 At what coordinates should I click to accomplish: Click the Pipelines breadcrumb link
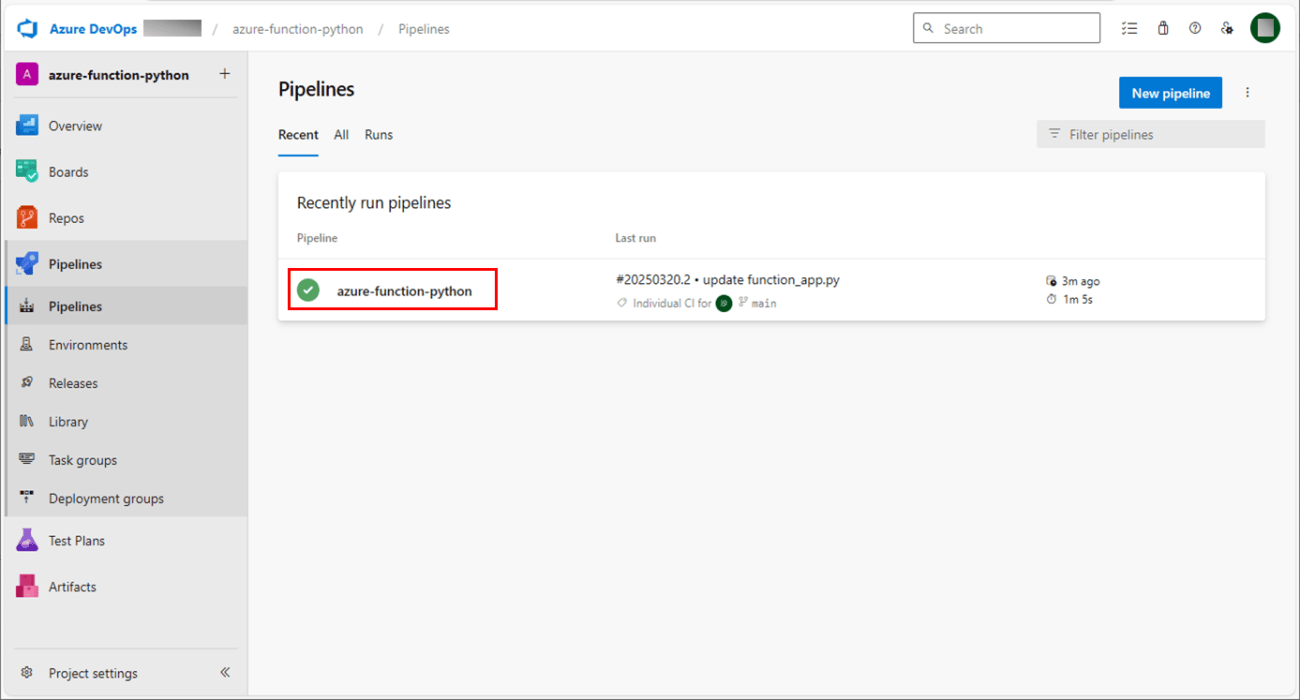coord(424,29)
